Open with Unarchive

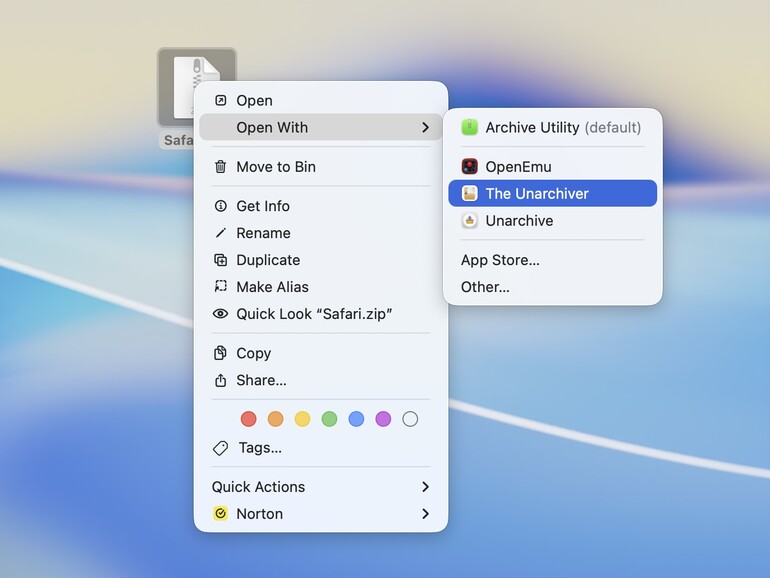552,220
